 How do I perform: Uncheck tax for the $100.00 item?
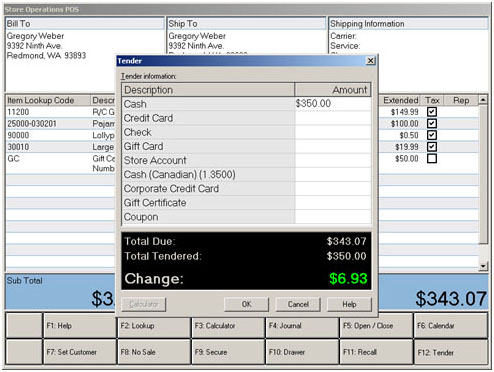point(432,123)
